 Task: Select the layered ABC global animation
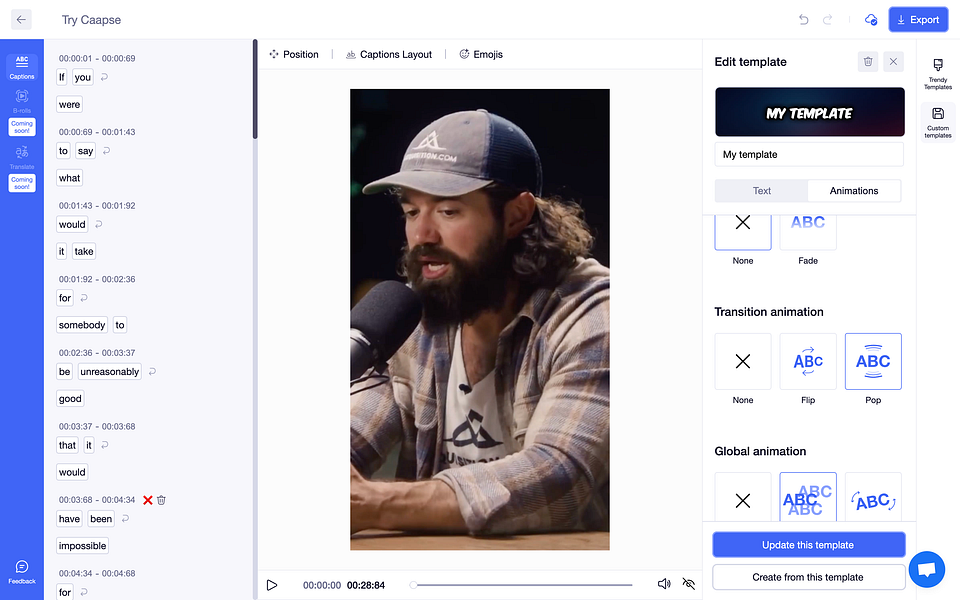tap(808, 497)
